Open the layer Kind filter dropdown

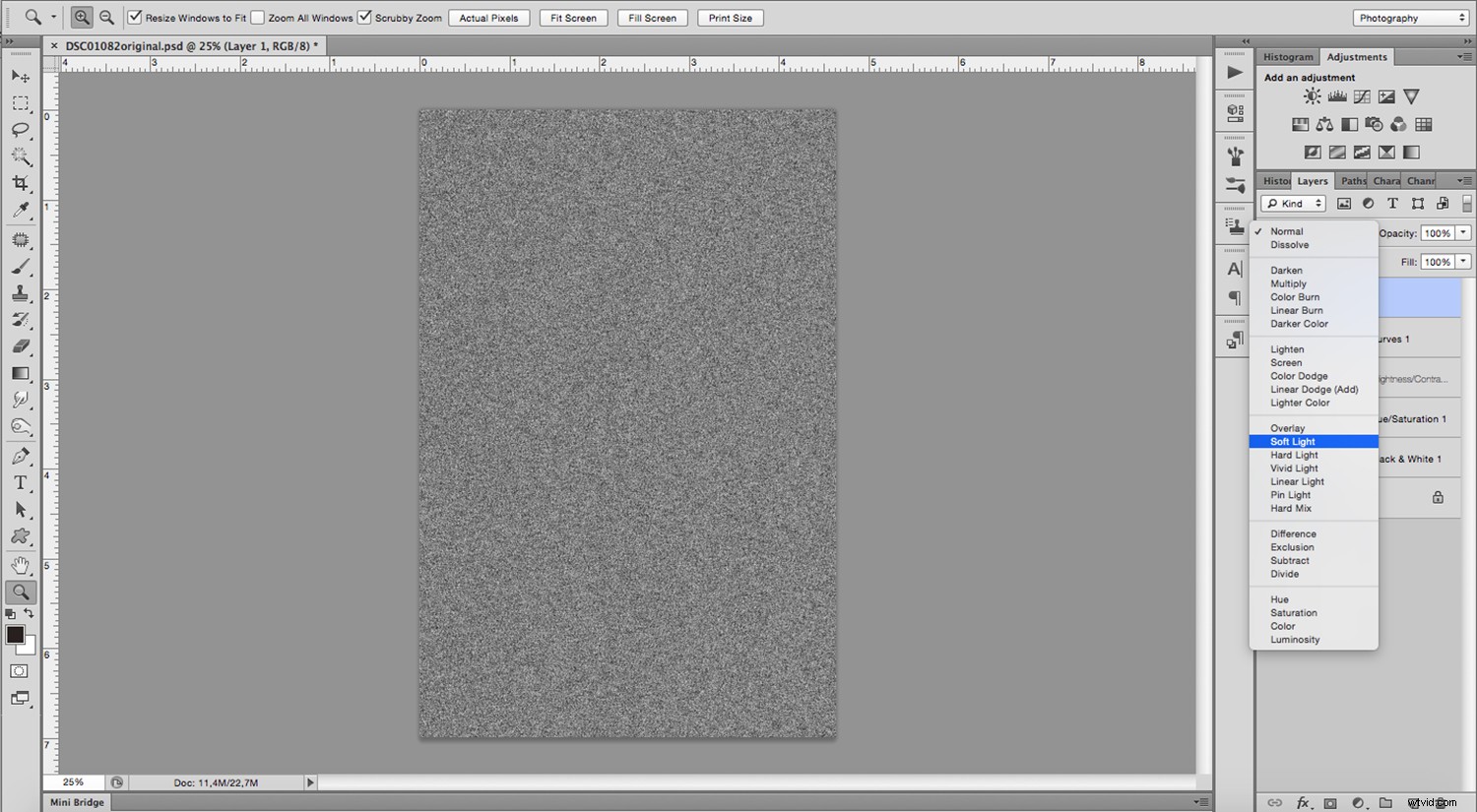[x=1294, y=204]
